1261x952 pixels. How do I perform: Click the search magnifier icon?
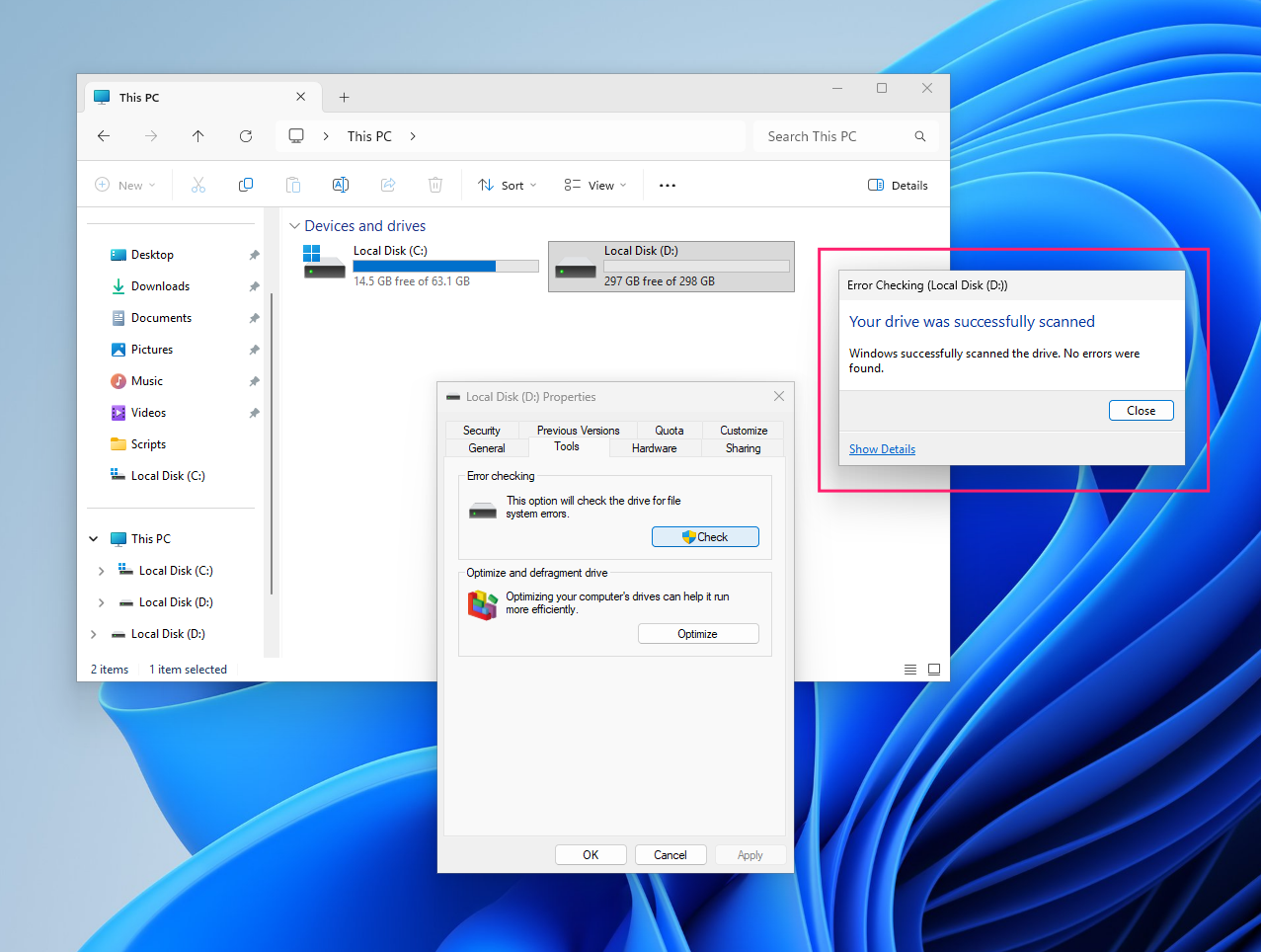point(920,136)
